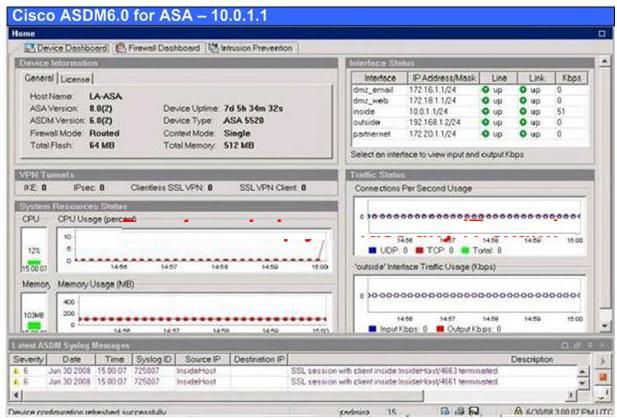The image size is (617, 419).
Task: Click the syslog panel pin icon
Action: coord(590,345)
